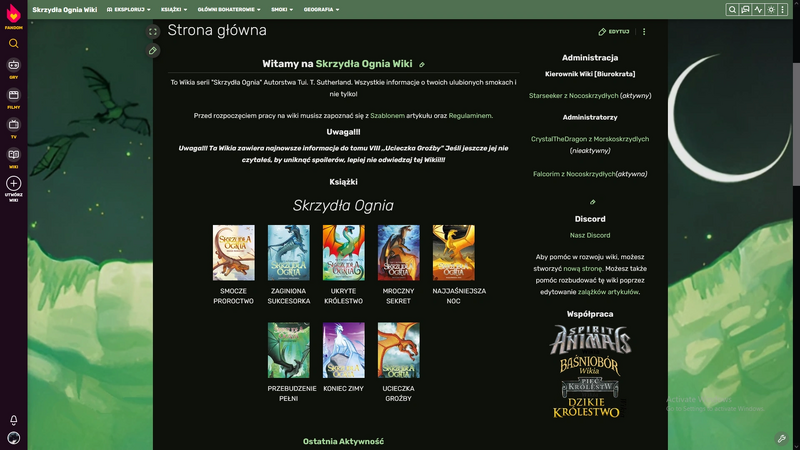
Task: Click the Utwórz Wiki plus icon
Action: point(13,184)
